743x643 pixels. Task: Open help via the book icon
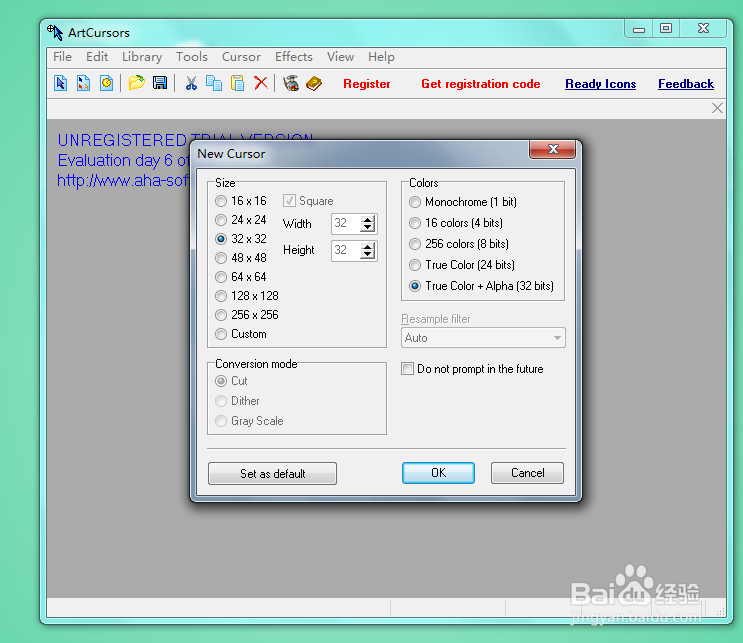pos(314,83)
